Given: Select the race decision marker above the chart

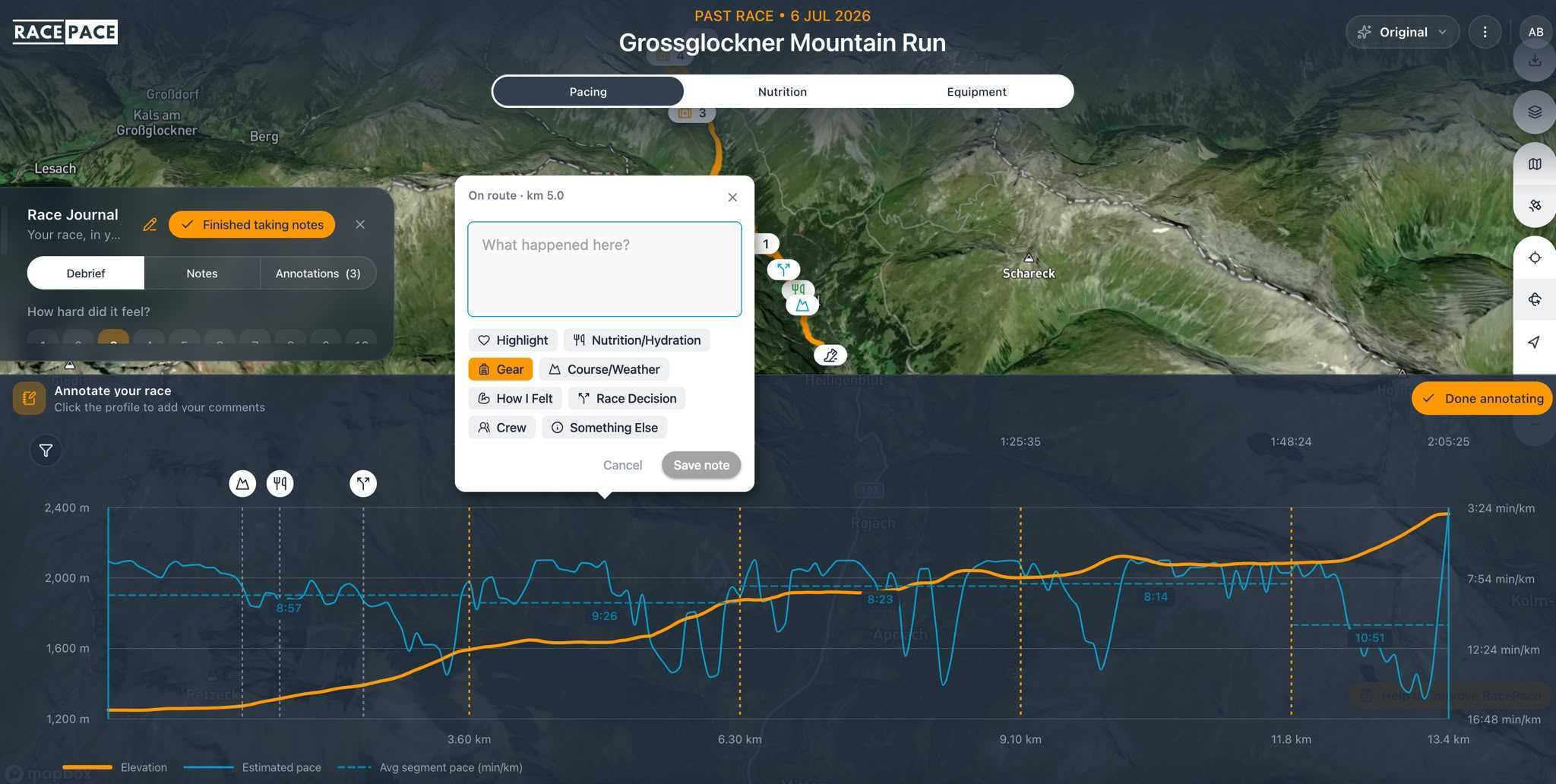Looking at the screenshot, I should [x=363, y=483].
